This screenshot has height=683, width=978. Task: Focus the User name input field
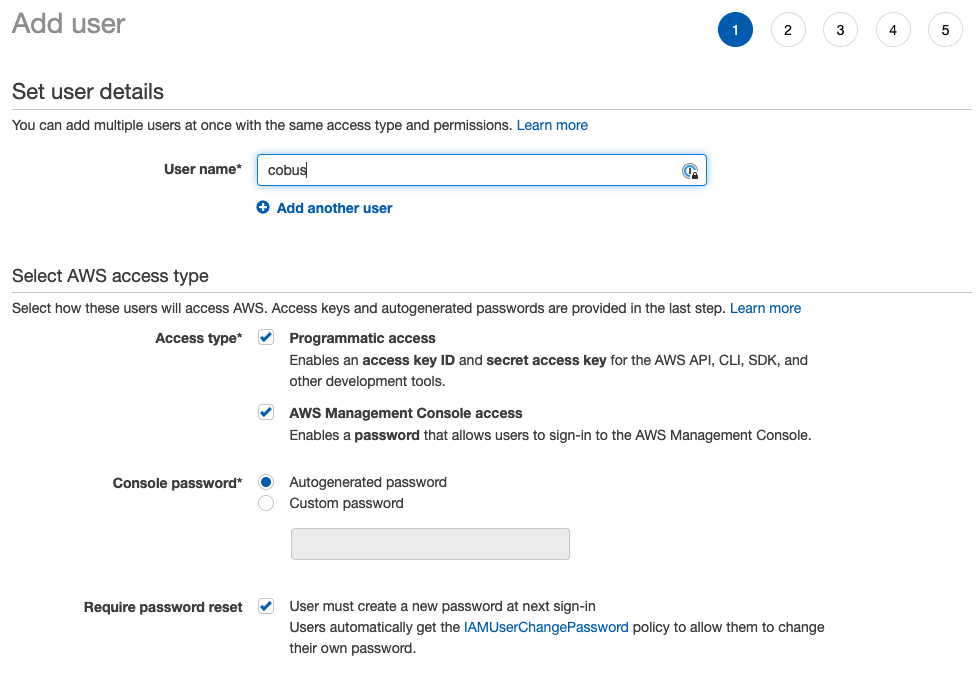pyautogui.click(x=470, y=170)
